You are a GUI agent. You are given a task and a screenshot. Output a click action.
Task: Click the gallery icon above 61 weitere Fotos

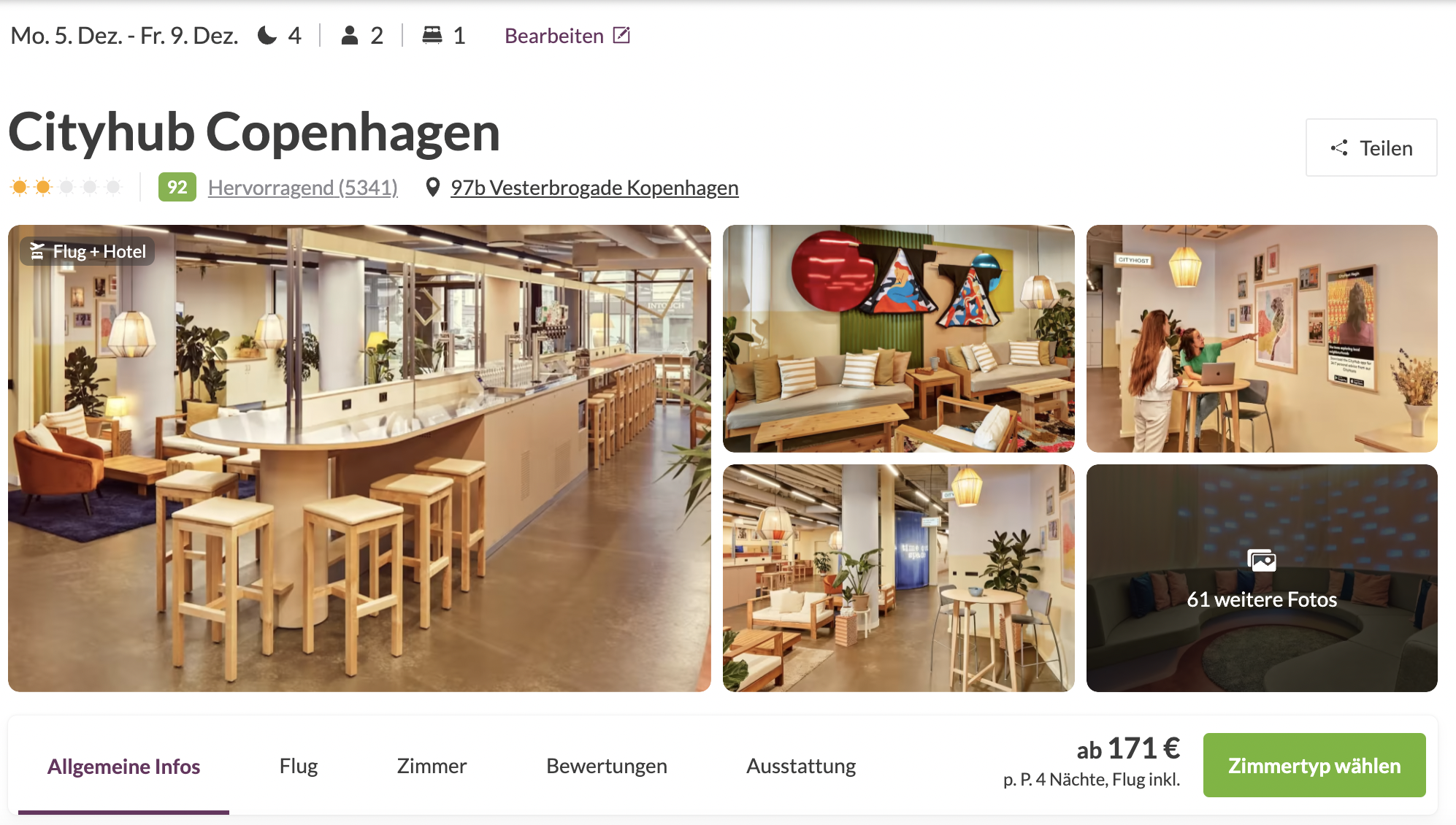coord(1262,561)
